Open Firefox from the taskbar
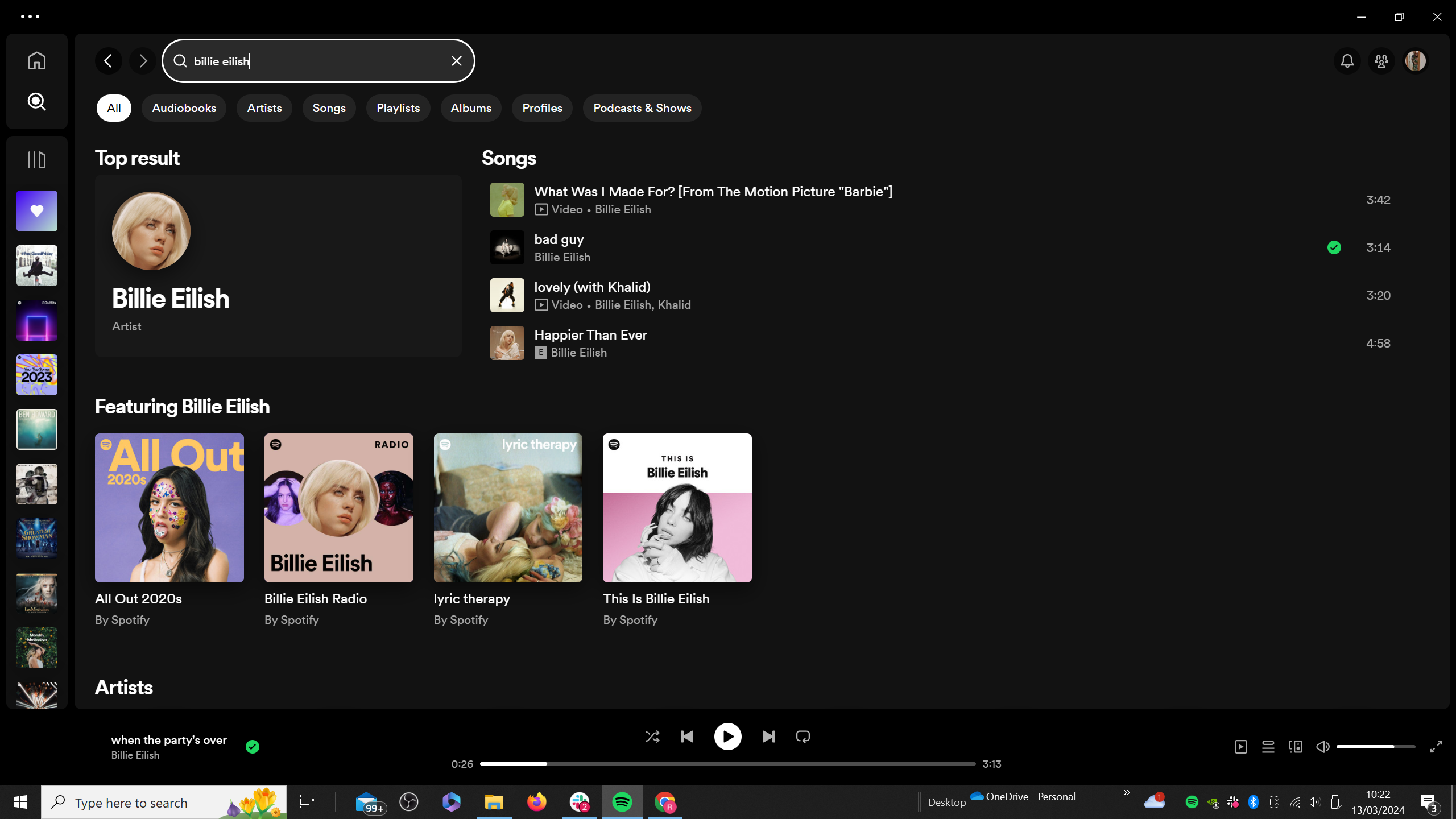This screenshot has width=1456, height=819. coord(536,802)
